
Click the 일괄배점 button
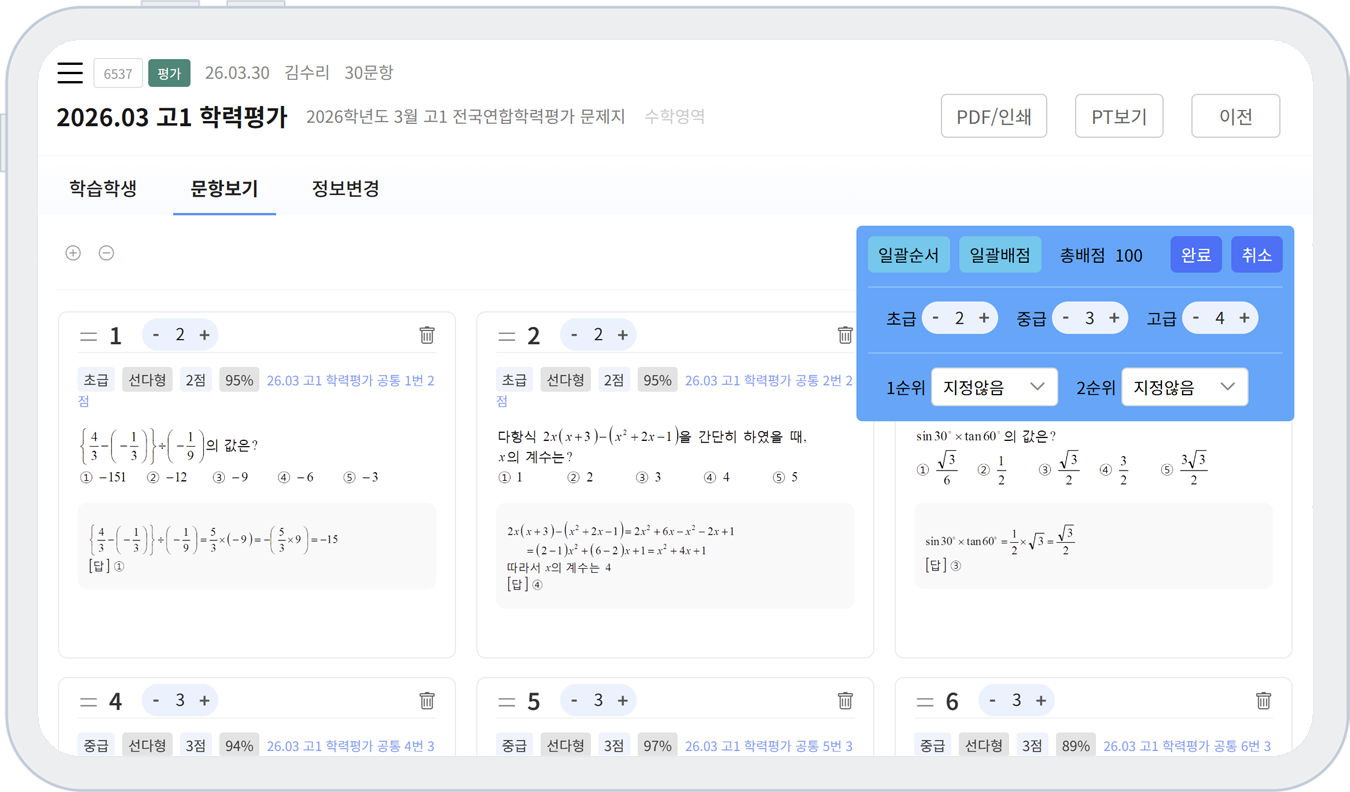coord(1000,255)
